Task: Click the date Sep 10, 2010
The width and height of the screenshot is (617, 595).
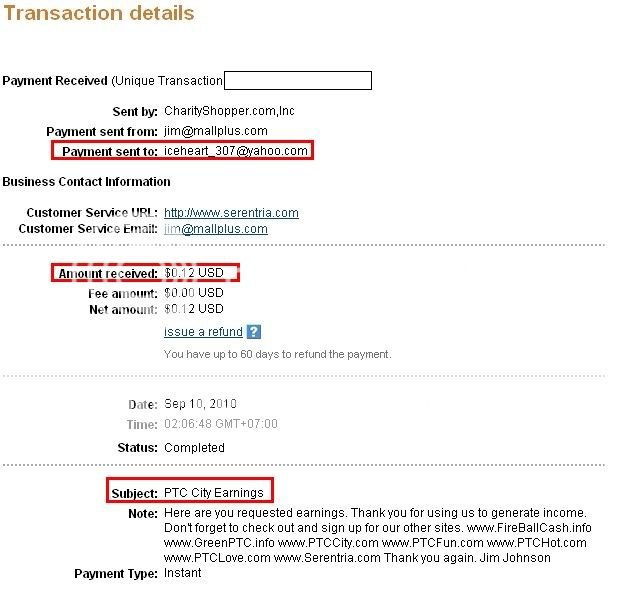Action: [202, 404]
